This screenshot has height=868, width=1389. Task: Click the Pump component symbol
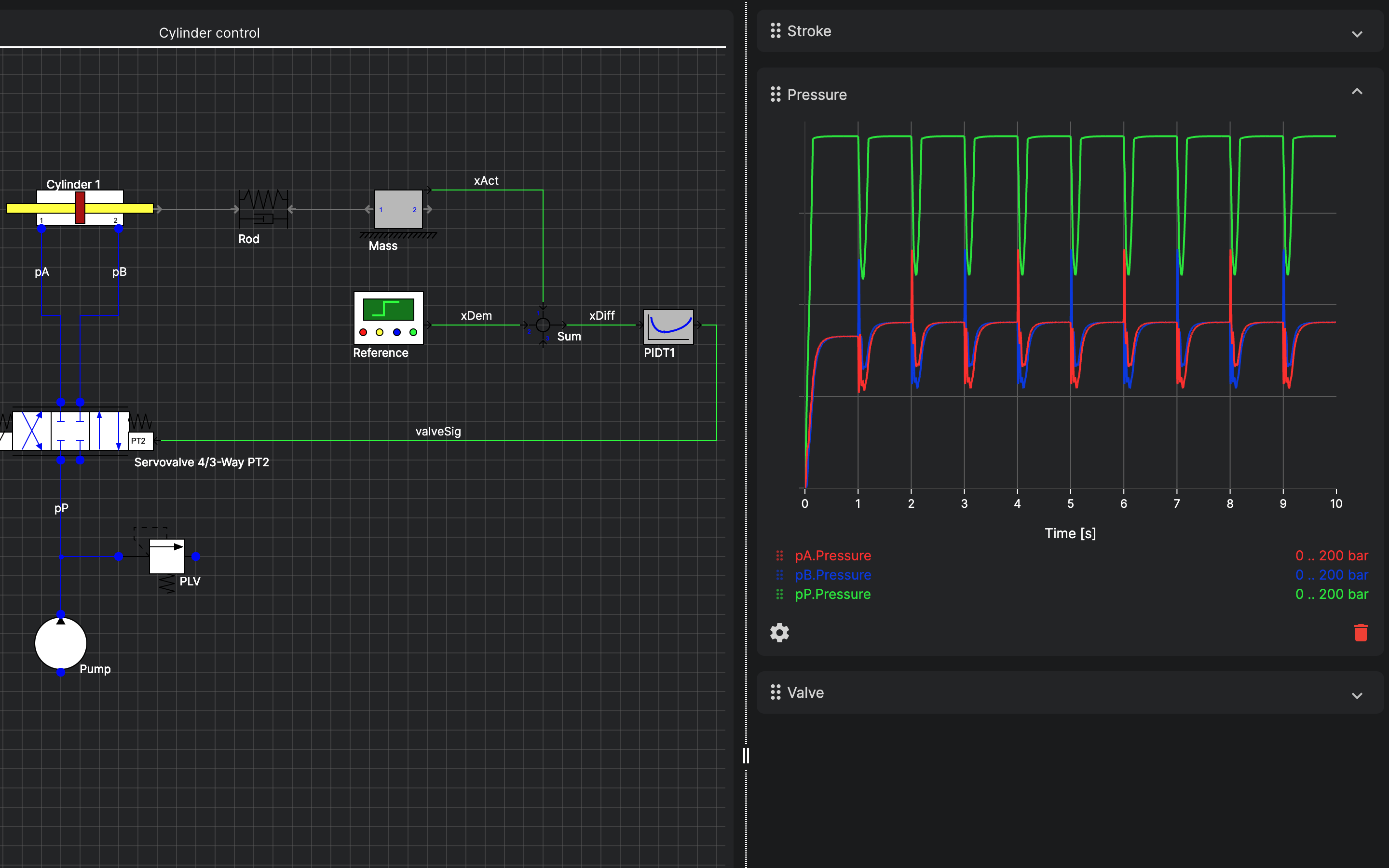pyautogui.click(x=60, y=643)
